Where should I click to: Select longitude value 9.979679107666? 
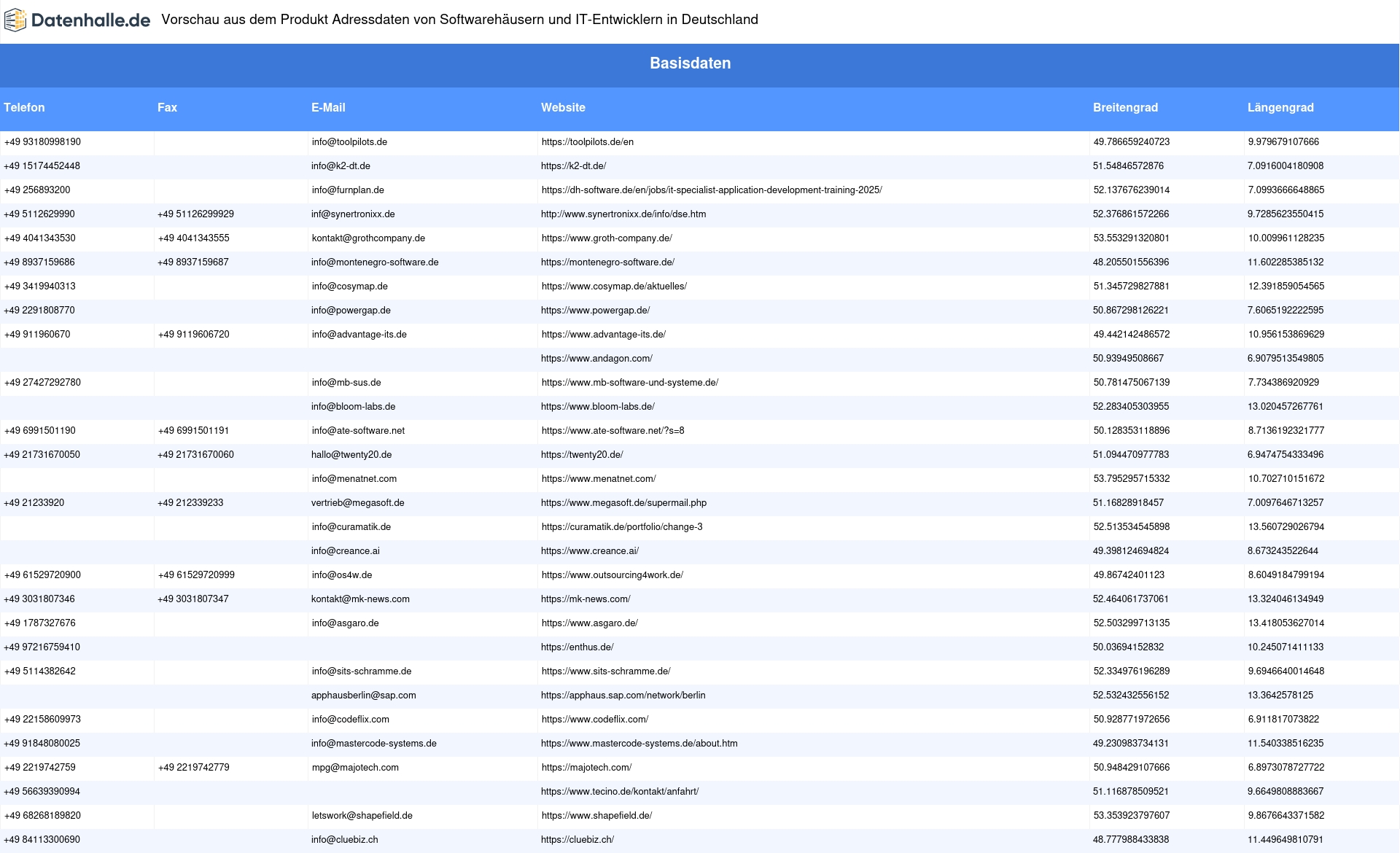pos(1283,142)
